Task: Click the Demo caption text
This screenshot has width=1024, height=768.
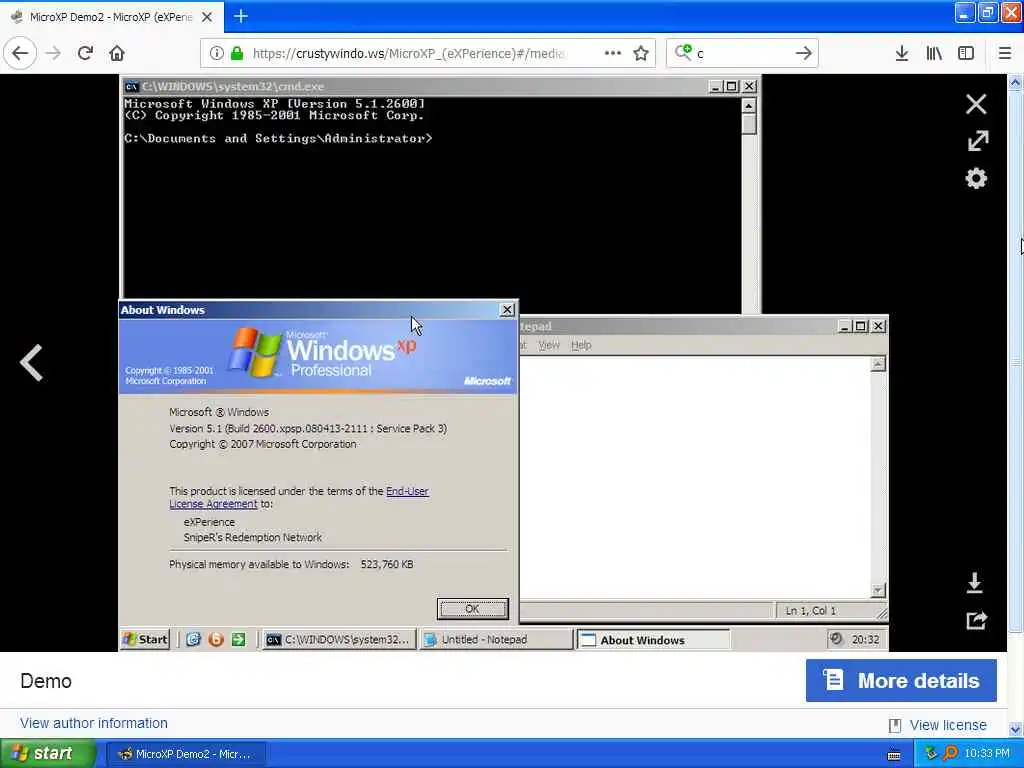Action: pyautogui.click(x=46, y=680)
